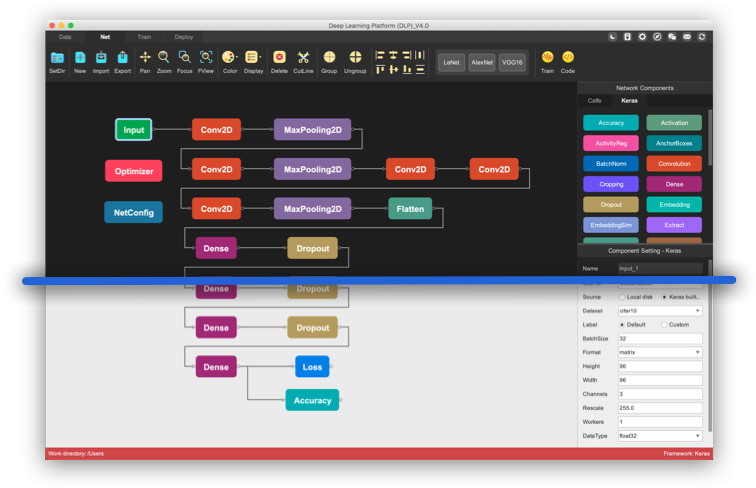Click the Ungroup icon
The width and height of the screenshot is (756, 488).
click(355, 57)
